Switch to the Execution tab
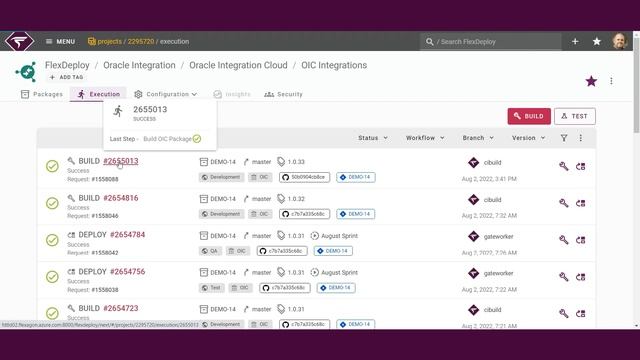This screenshot has height=360, width=640. point(98,94)
